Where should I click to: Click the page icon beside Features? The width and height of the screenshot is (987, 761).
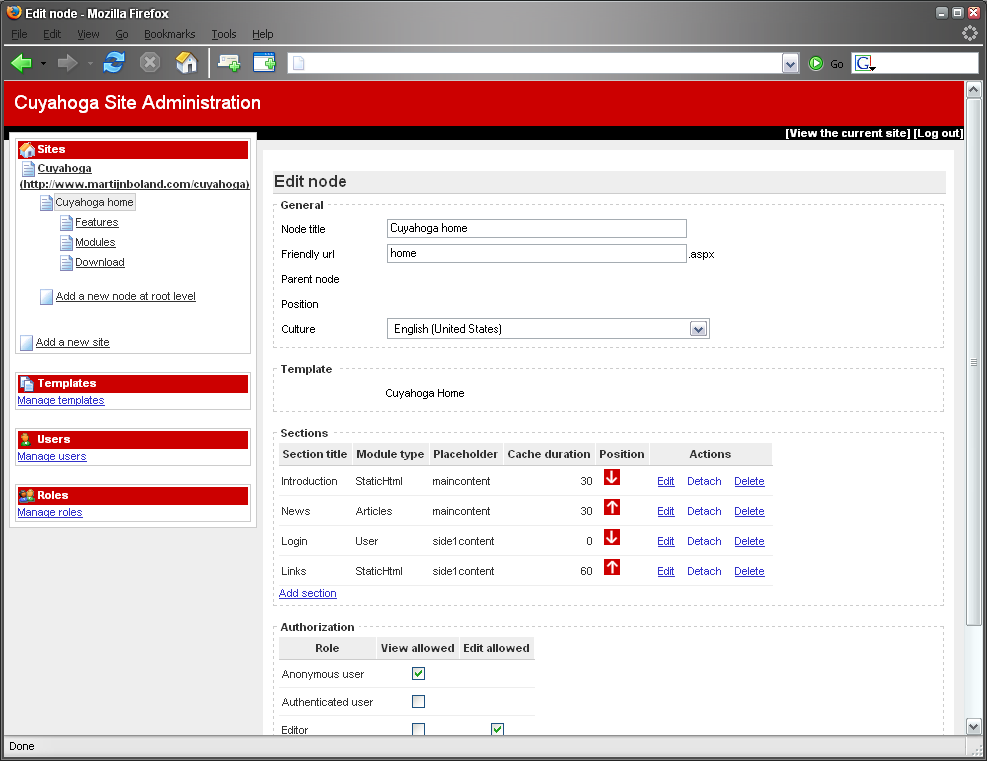[67, 223]
